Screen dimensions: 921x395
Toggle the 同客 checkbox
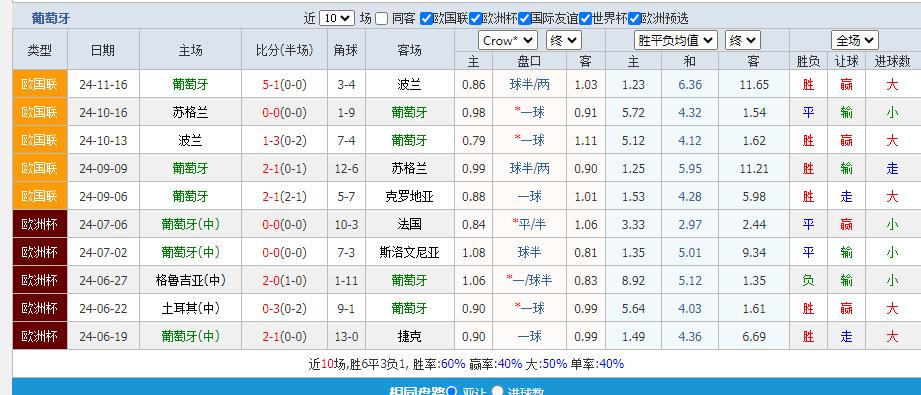point(381,18)
